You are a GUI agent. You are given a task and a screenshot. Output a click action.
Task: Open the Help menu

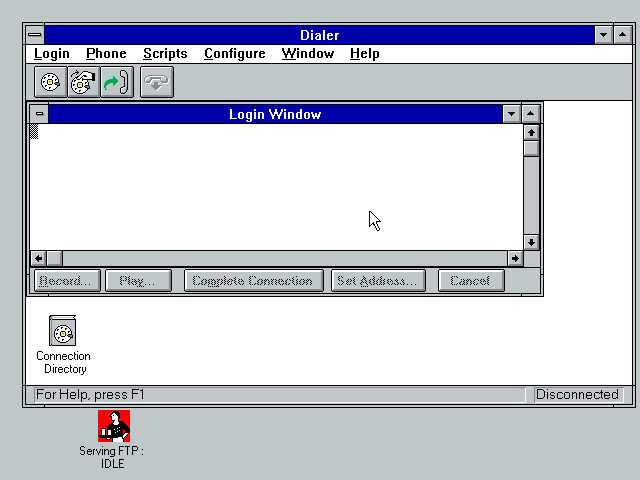[364, 53]
